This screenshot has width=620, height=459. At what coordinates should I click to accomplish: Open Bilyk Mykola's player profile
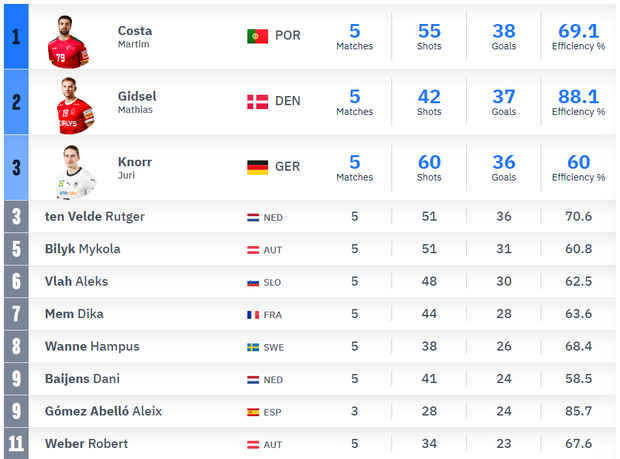[83, 249]
